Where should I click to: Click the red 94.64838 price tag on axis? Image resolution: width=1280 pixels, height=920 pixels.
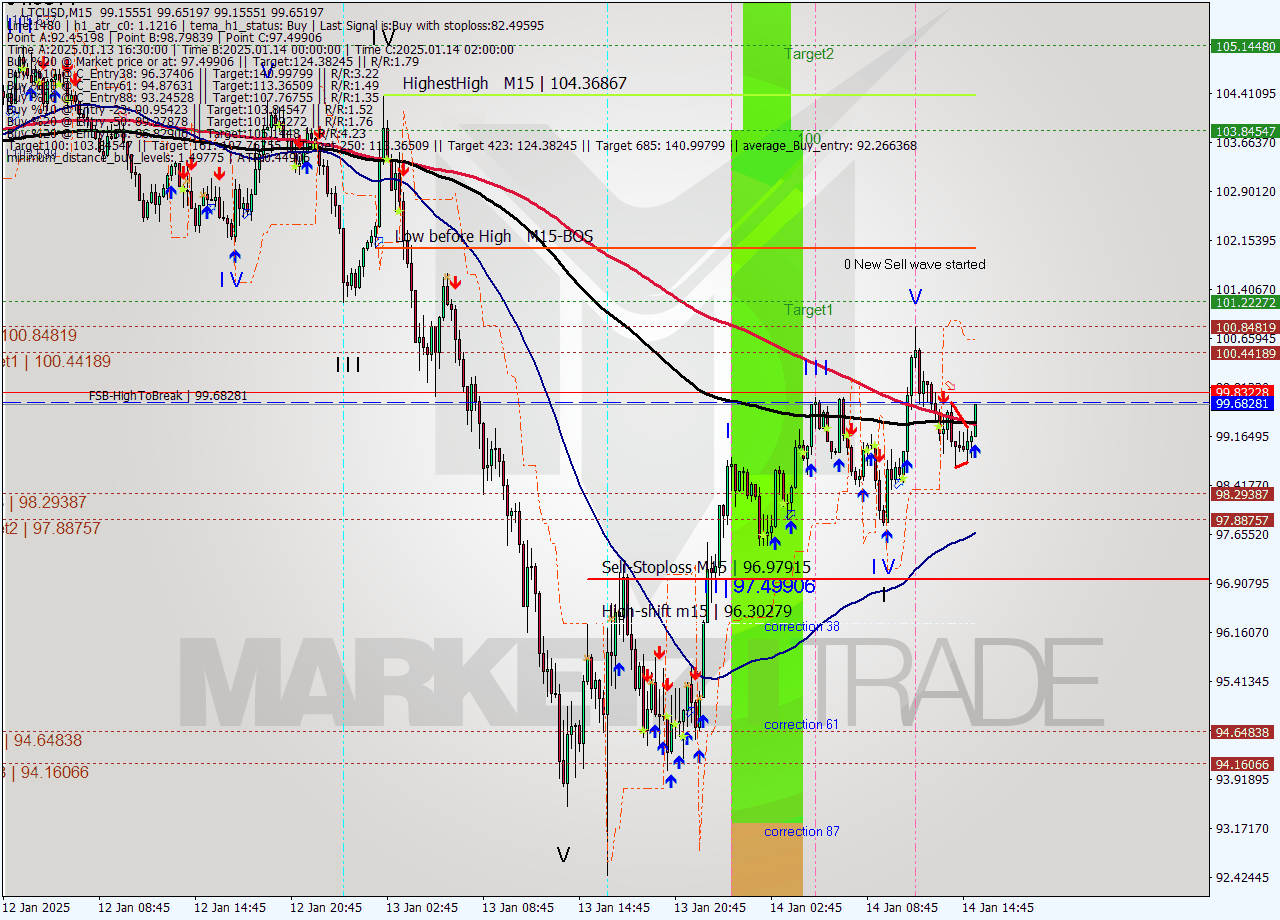click(1245, 732)
